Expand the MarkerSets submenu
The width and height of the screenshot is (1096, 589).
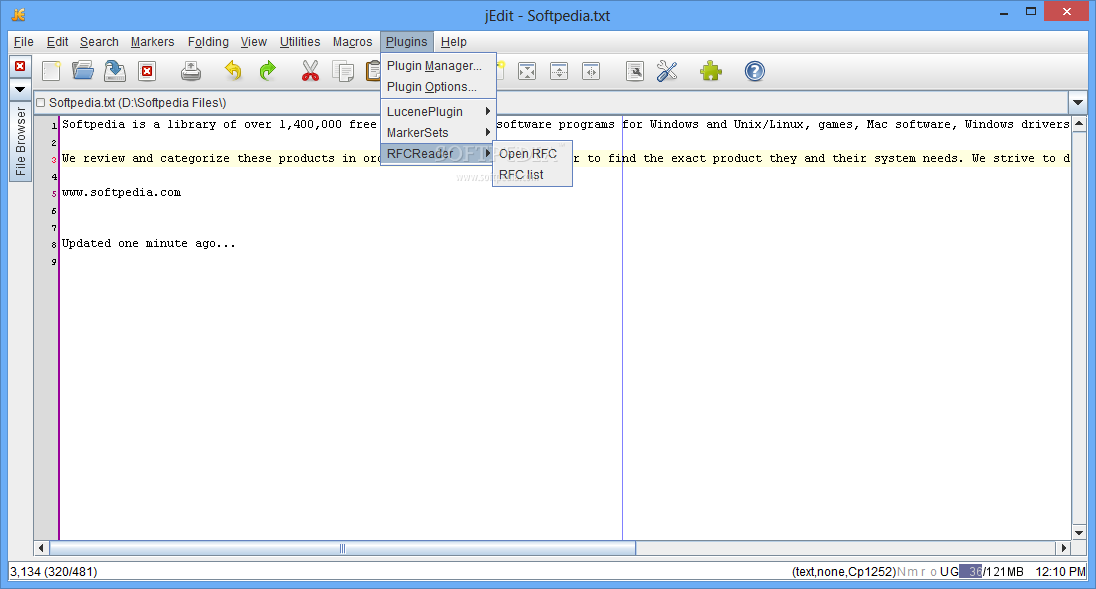tap(438, 133)
